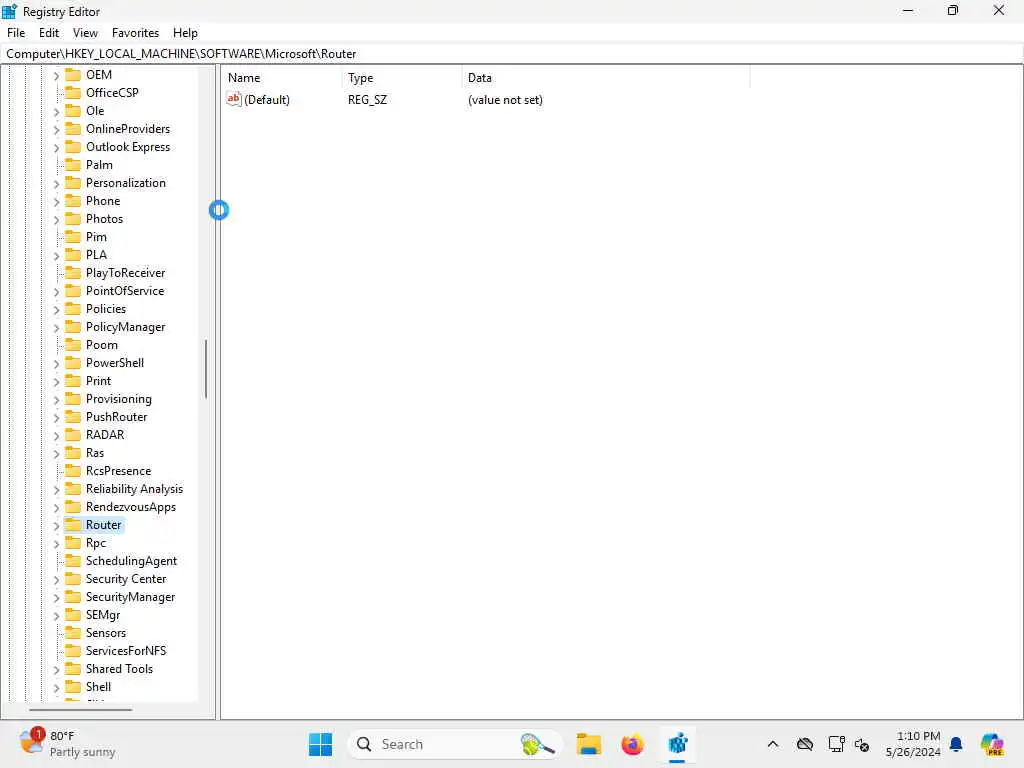
Task: Expand the Policies key
Action: pyautogui.click(x=56, y=310)
